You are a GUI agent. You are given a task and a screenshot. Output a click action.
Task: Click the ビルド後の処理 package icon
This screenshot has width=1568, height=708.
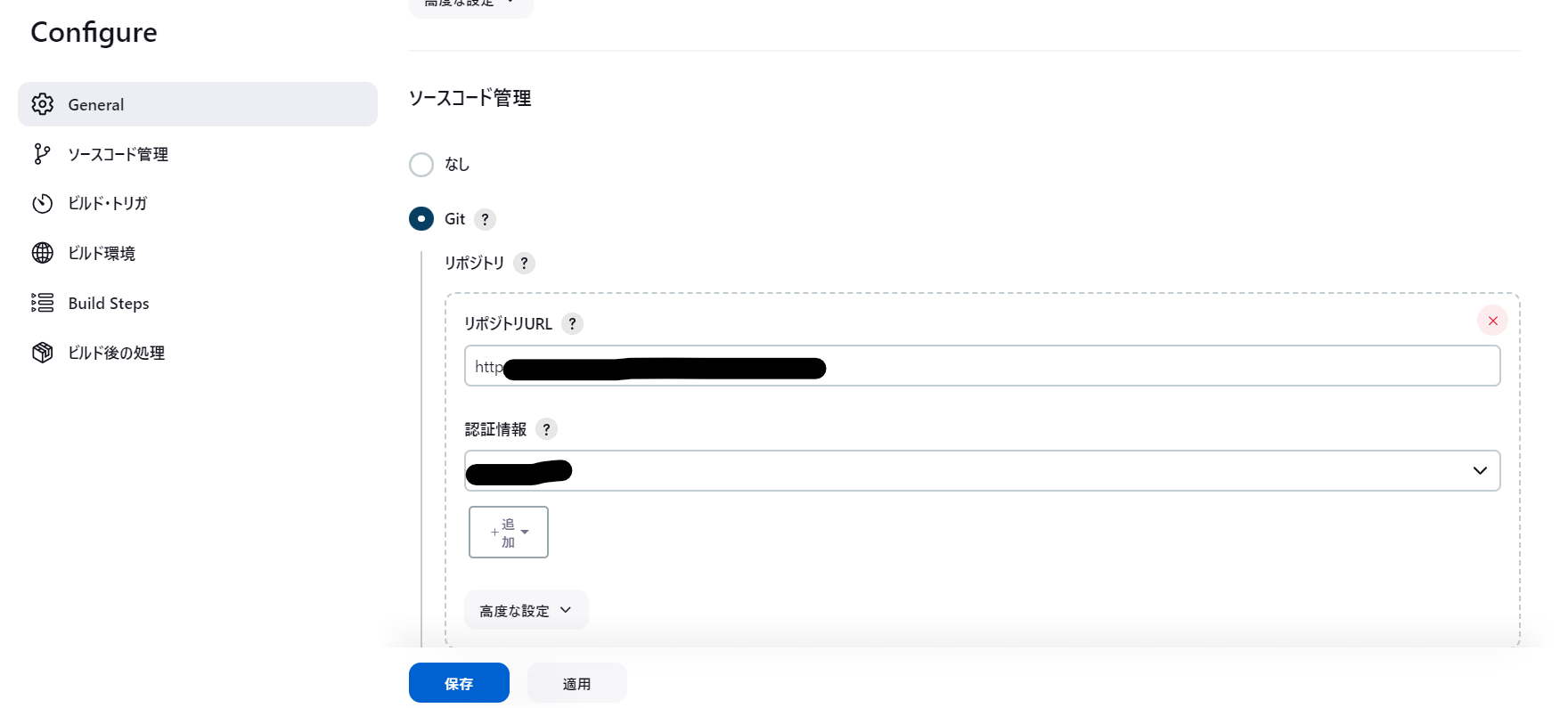pyautogui.click(x=43, y=353)
